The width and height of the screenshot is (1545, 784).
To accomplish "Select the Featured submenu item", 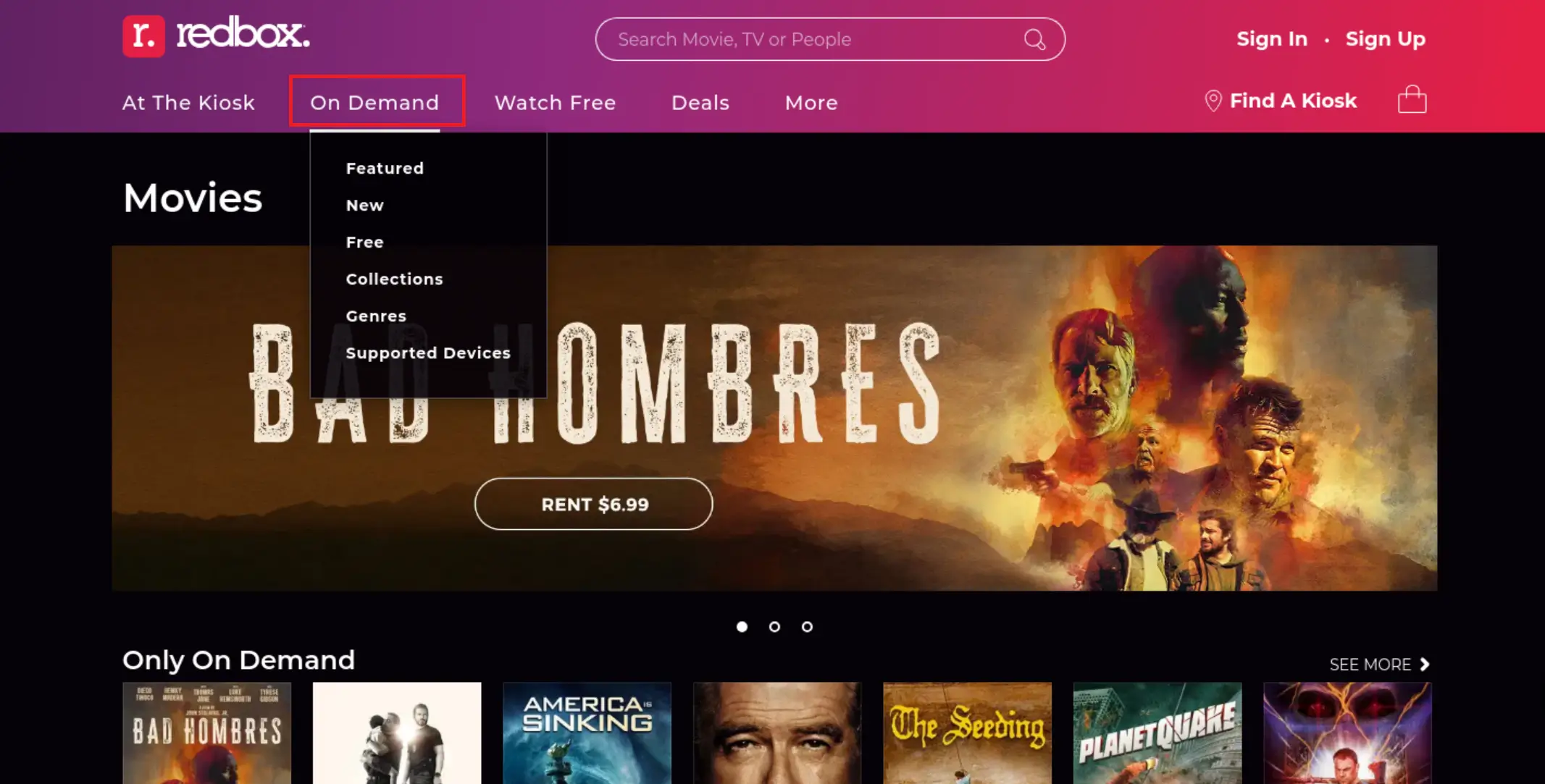I will [x=385, y=168].
